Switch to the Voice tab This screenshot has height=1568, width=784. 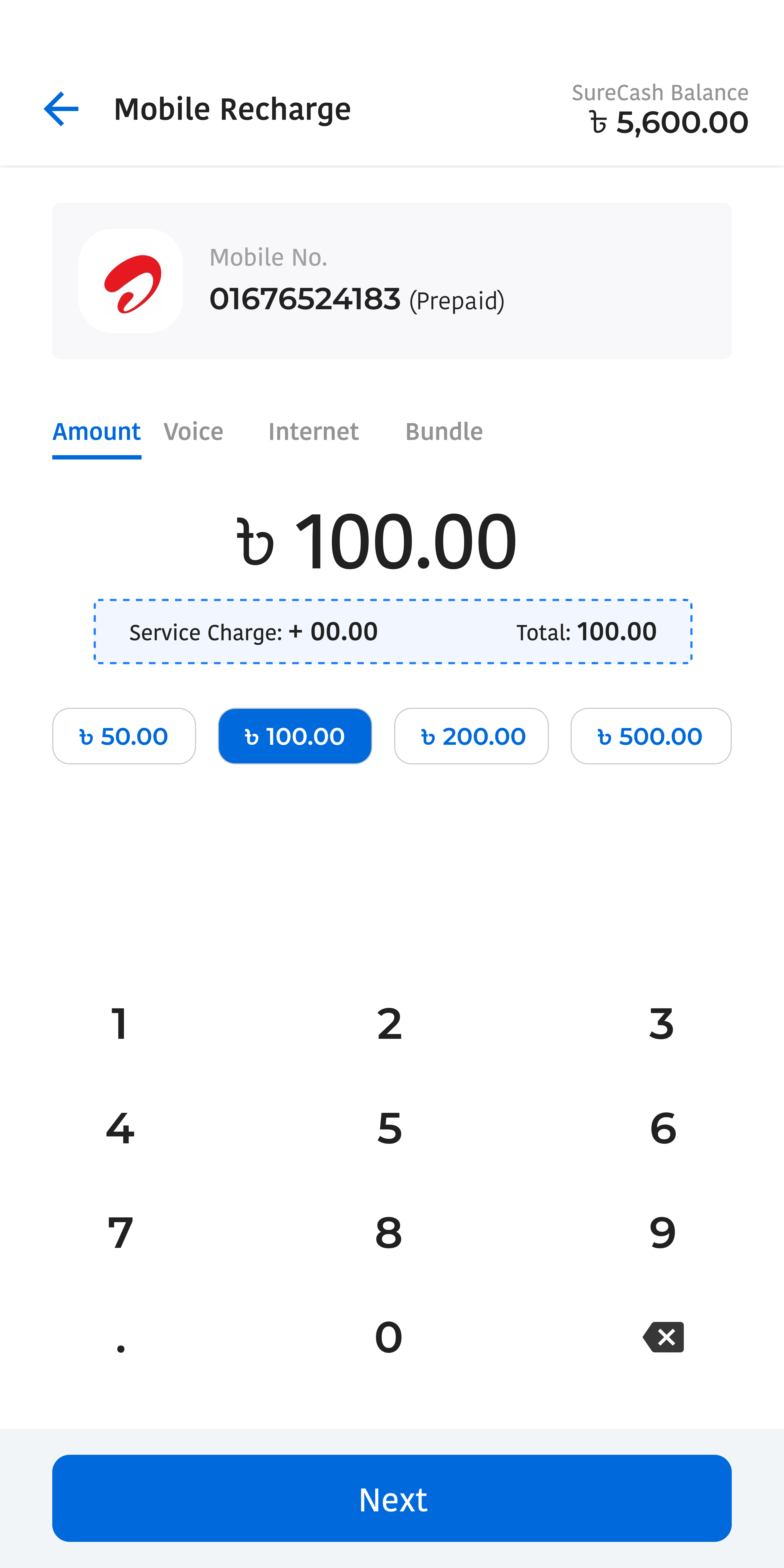(x=194, y=432)
